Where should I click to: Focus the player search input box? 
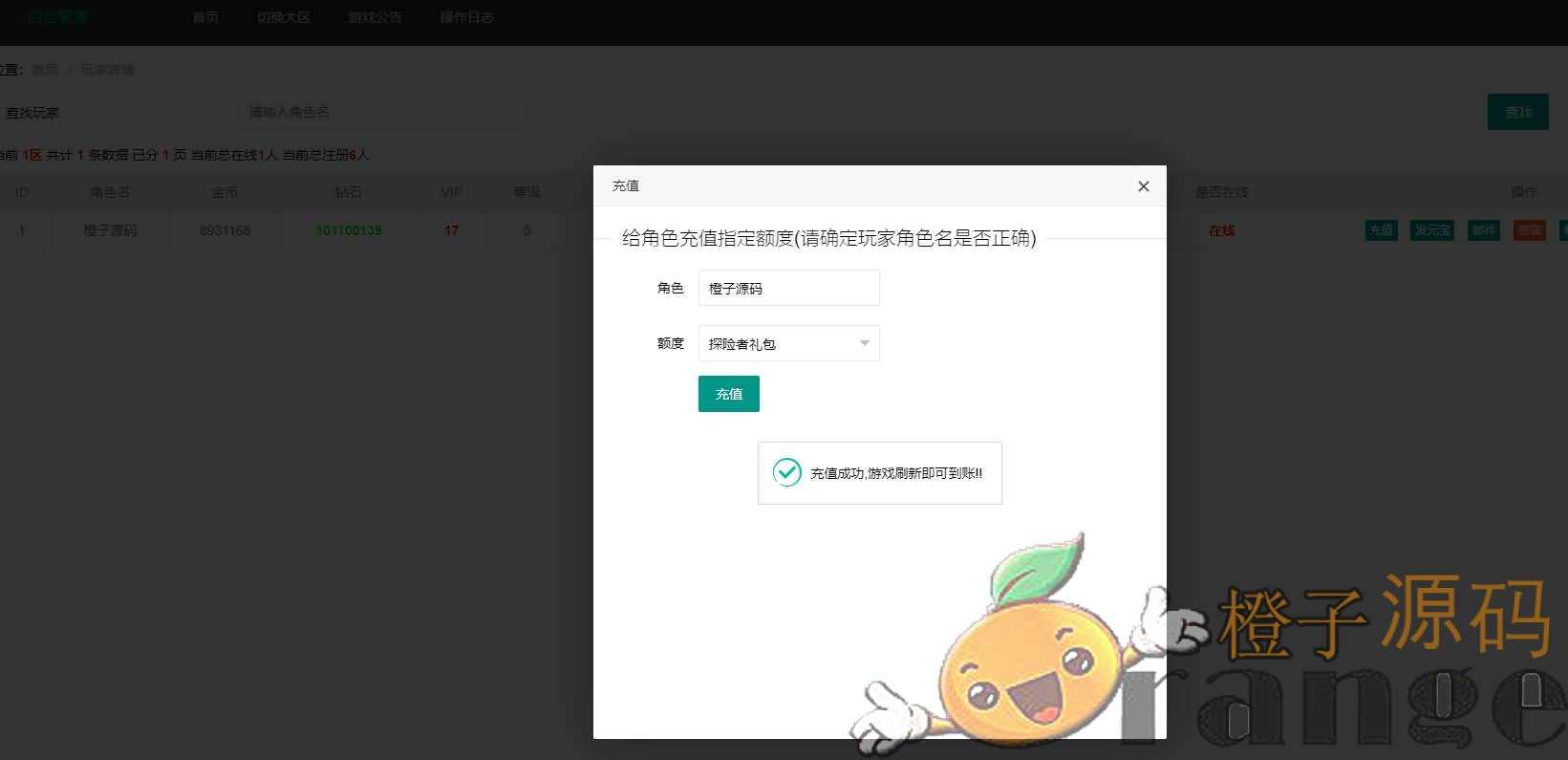pos(382,112)
